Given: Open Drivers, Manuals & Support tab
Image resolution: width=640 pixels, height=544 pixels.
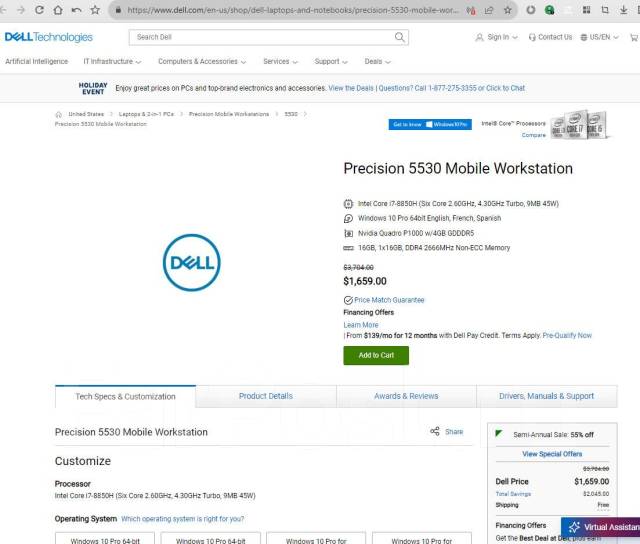Looking at the screenshot, I should (x=547, y=396).
